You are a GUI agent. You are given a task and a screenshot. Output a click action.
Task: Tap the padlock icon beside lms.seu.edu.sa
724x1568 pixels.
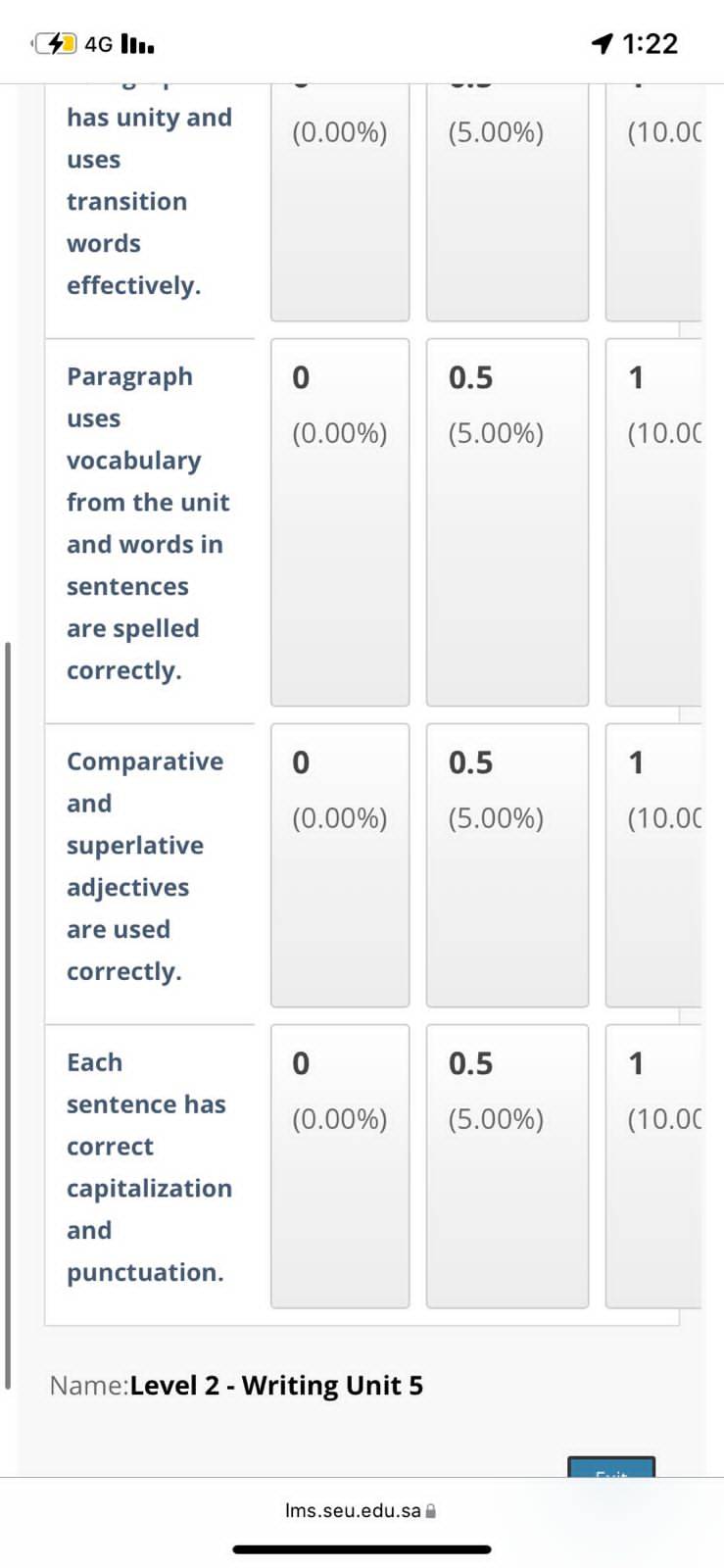coord(431,1510)
